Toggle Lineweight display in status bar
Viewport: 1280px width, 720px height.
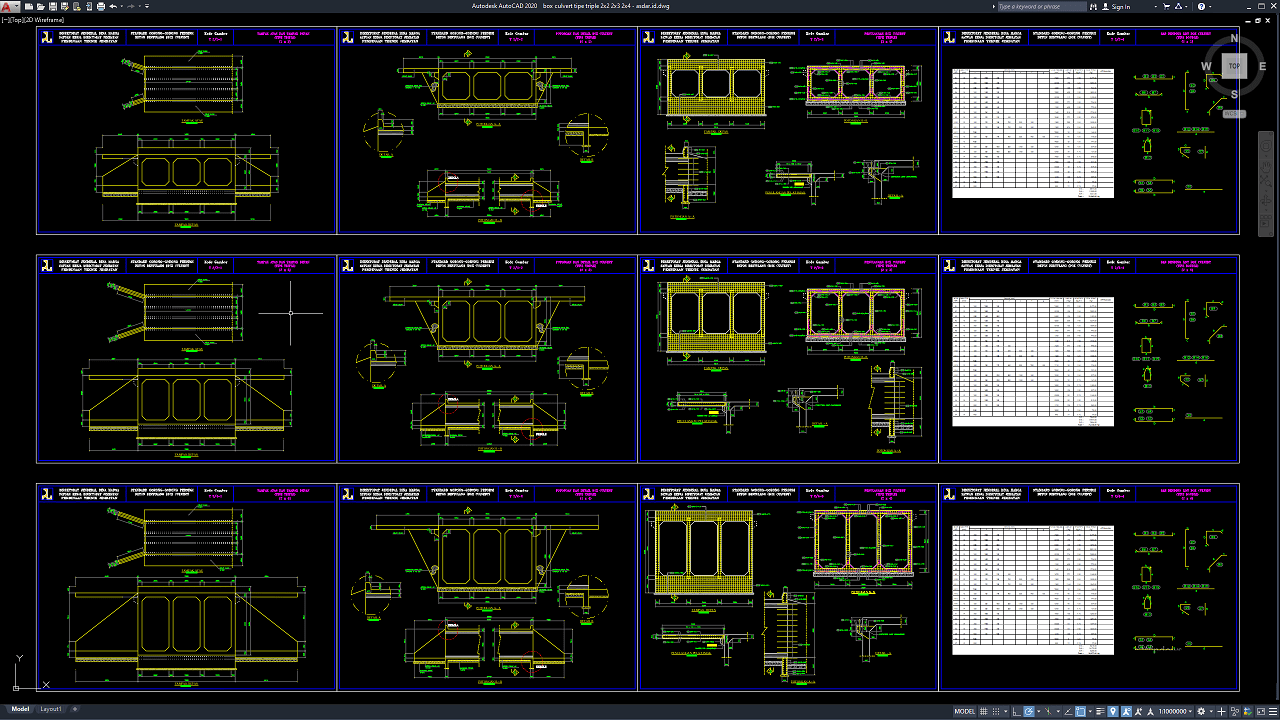pyautogui.click(x=1100, y=711)
